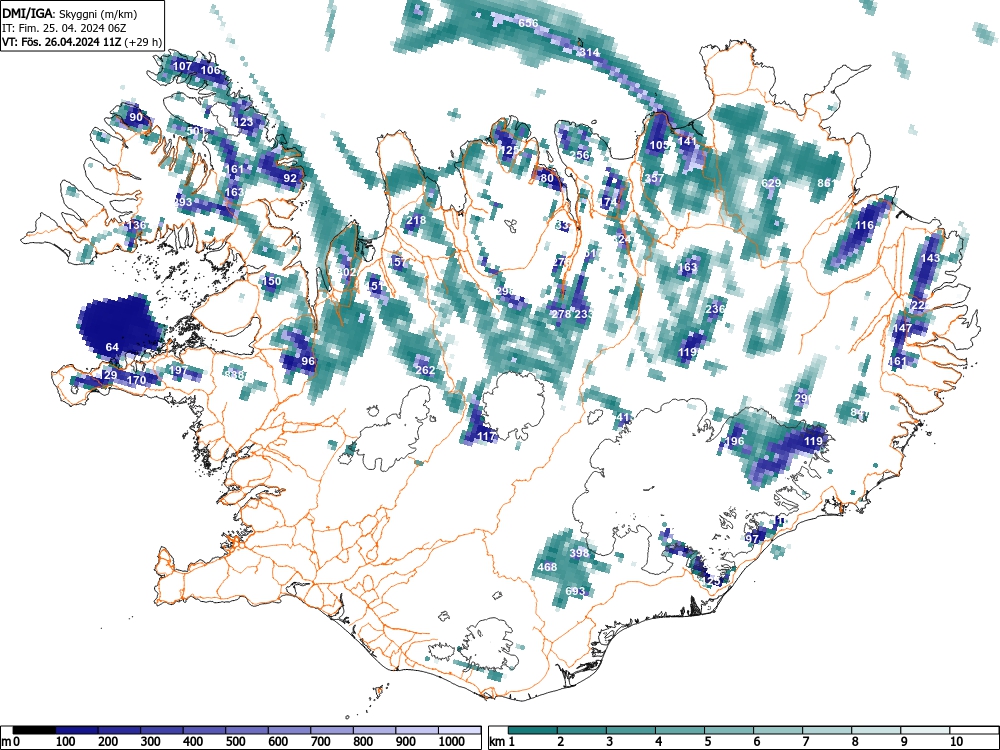Click the '143' visibility value on the east coast
The height and width of the screenshot is (750, 1000).
tap(930, 258)
